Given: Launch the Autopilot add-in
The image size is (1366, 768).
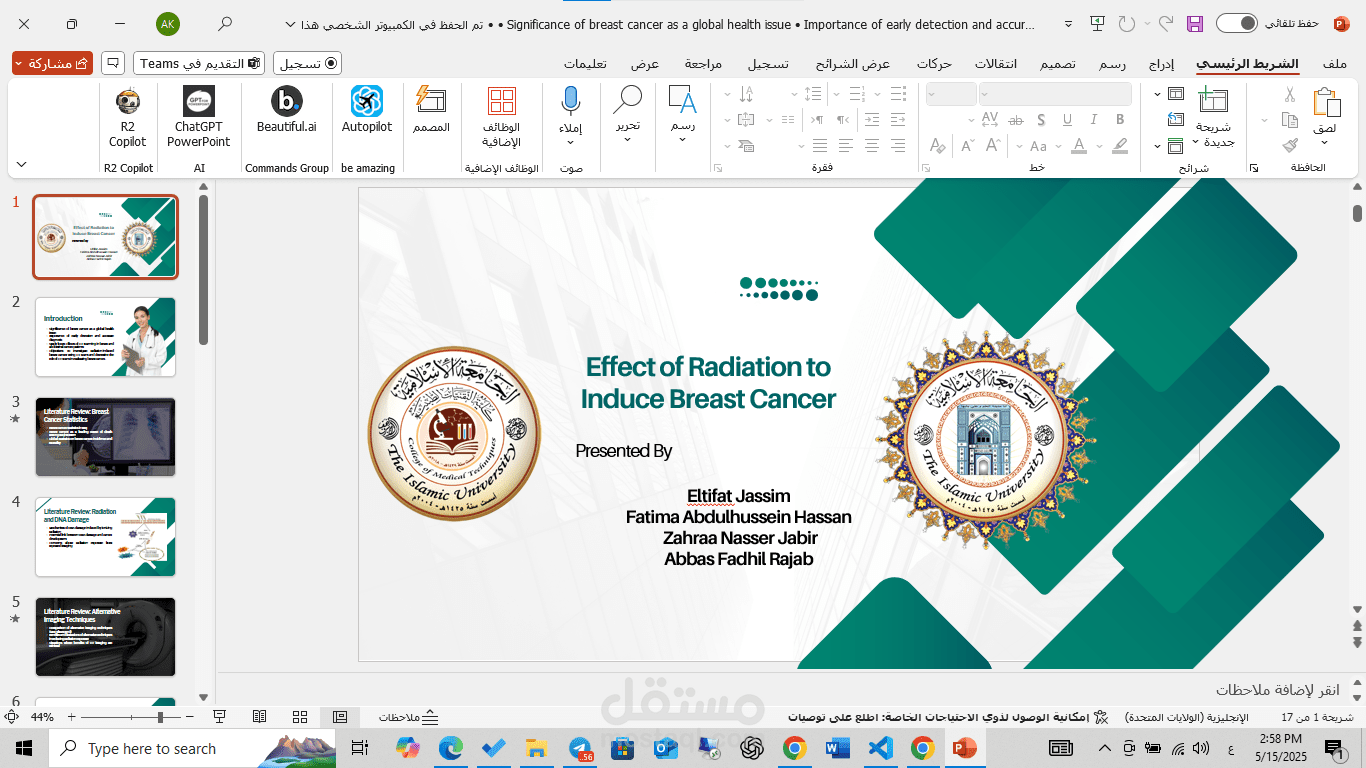Looking at the screenshot, I should [x=367, y=111].
